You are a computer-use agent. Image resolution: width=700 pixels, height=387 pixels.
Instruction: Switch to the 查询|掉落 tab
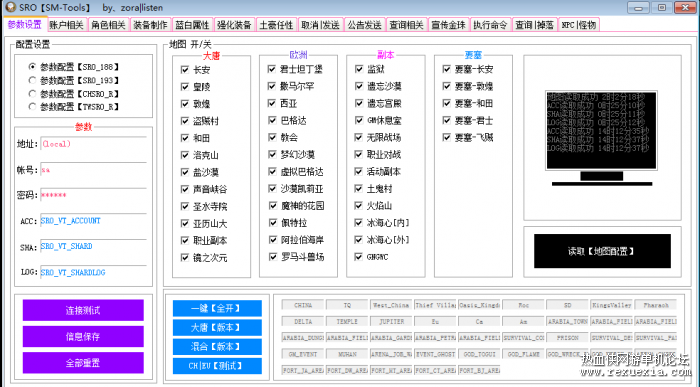click(x=534, y=25)
